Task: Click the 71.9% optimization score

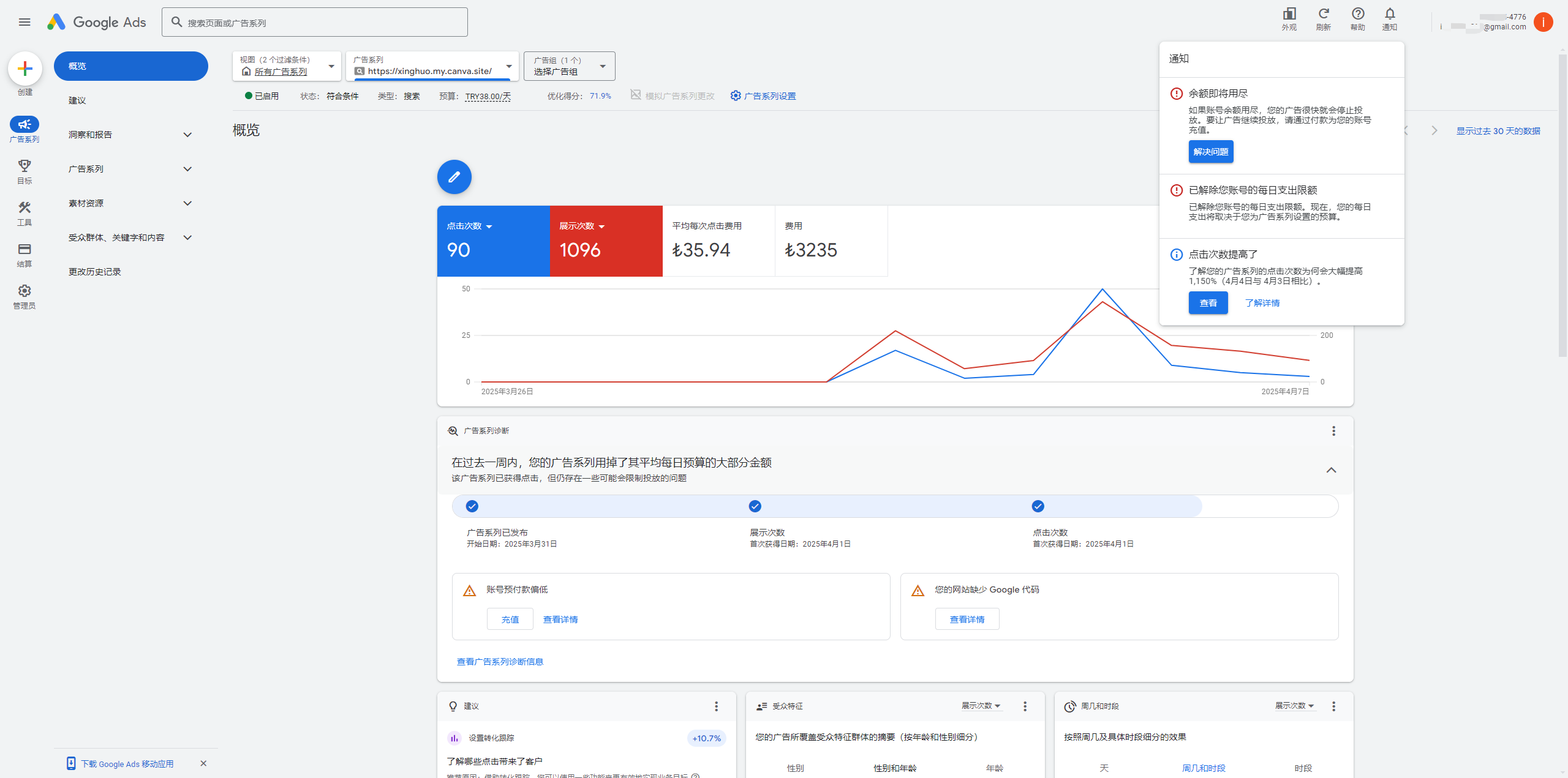Action: coord(600,96)
